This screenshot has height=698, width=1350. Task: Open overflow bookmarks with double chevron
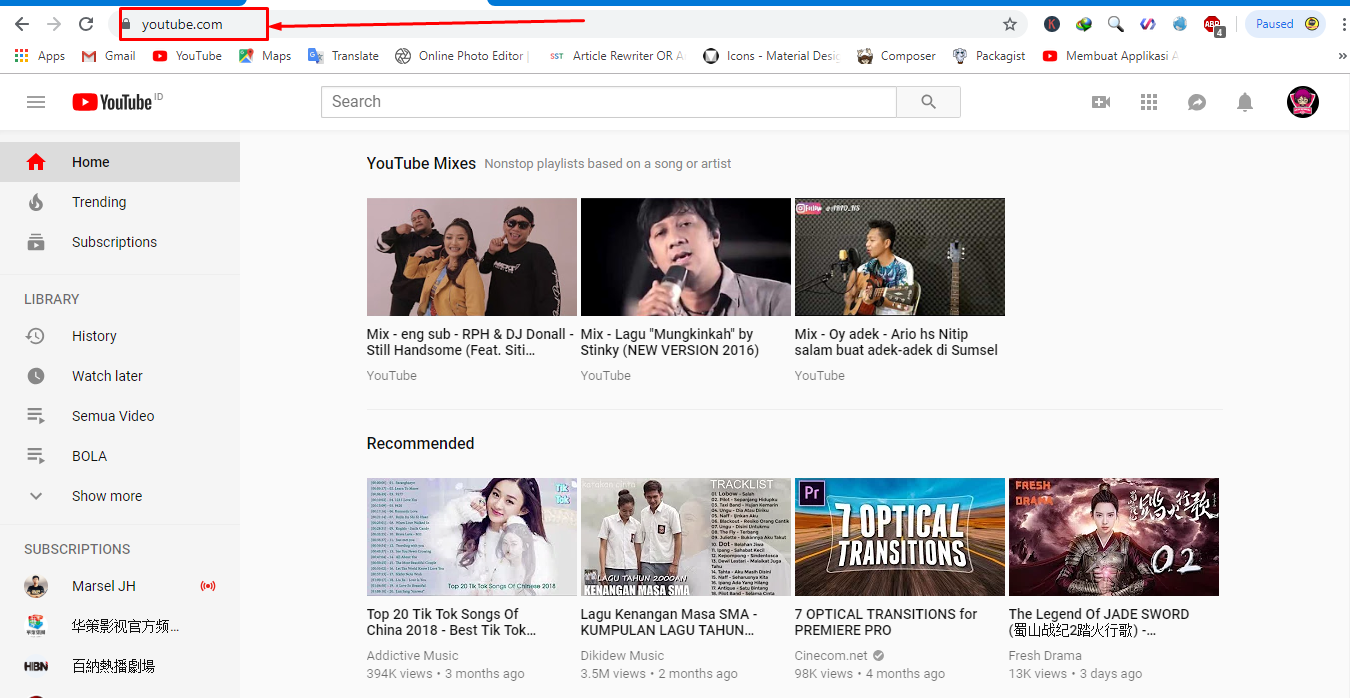(1341, 56)
